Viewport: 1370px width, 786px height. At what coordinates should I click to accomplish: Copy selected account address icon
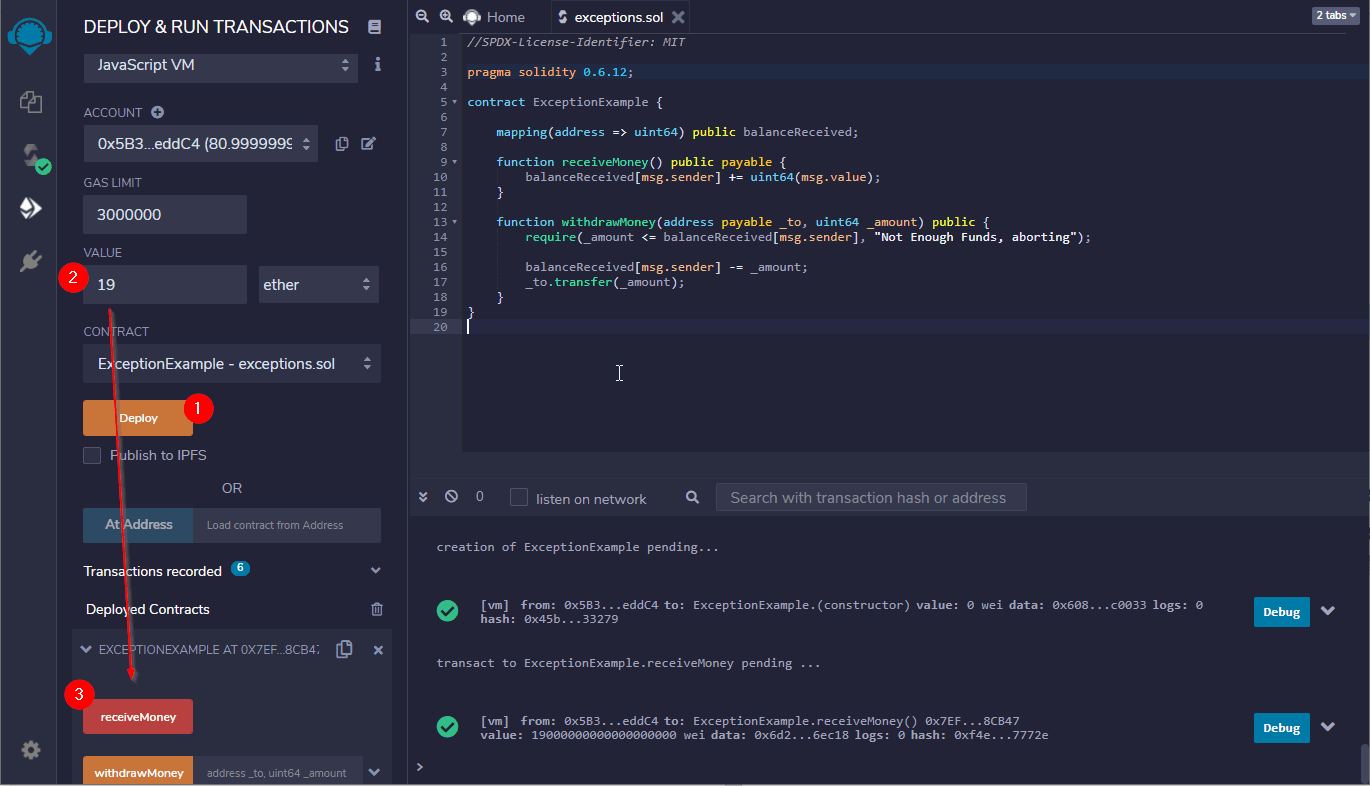(x=342, y=144)
